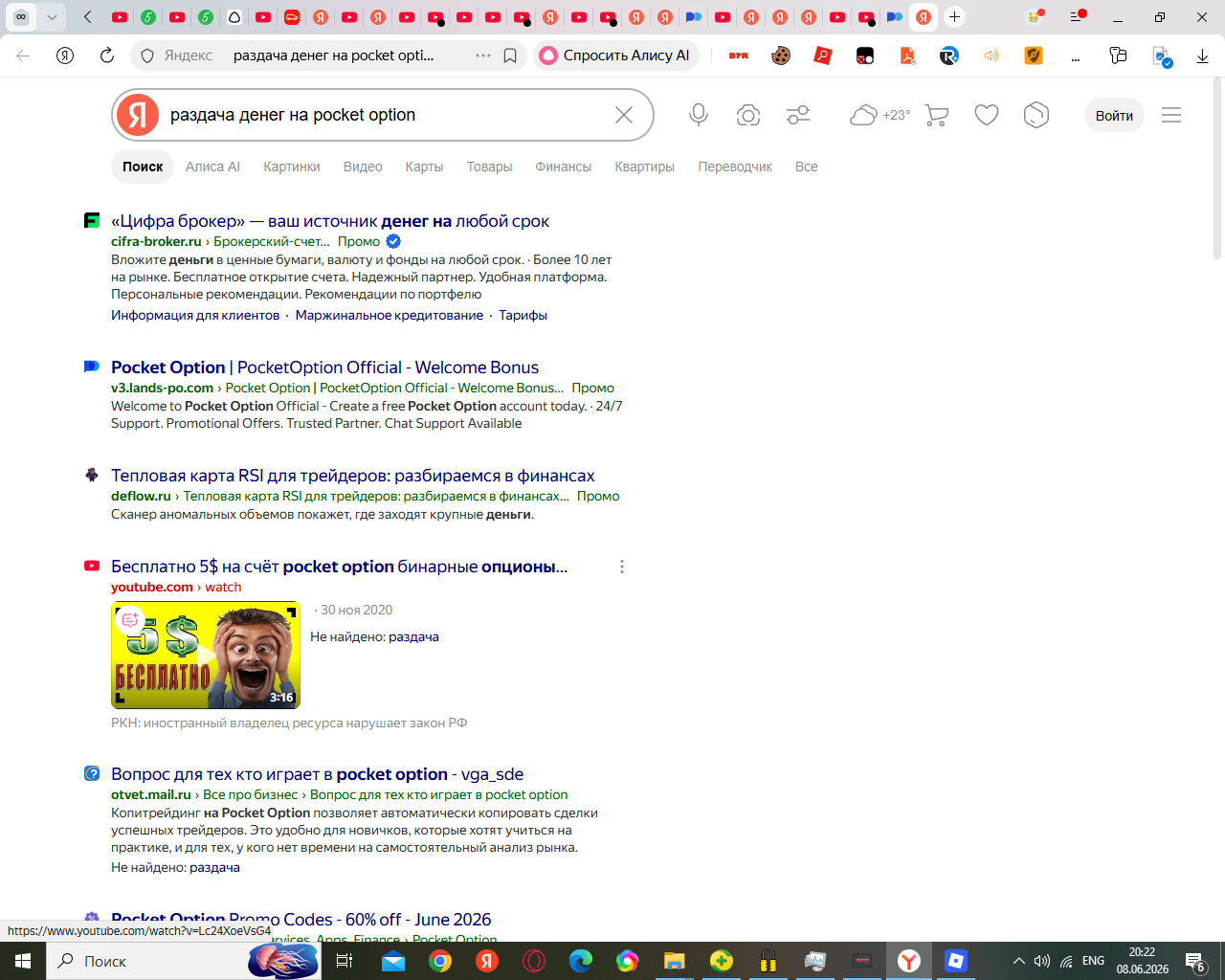Show hidden extensions via the toolbar ellipsis
Screen dimensions: 1225x980
click(x=1076, y=57)
